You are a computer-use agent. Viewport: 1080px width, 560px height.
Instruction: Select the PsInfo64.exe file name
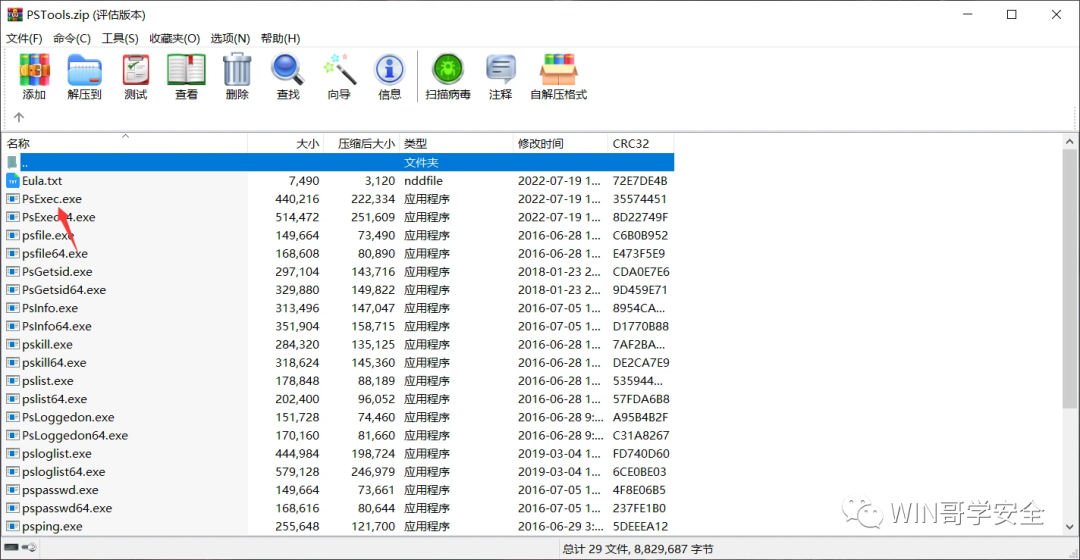[56, 326]
